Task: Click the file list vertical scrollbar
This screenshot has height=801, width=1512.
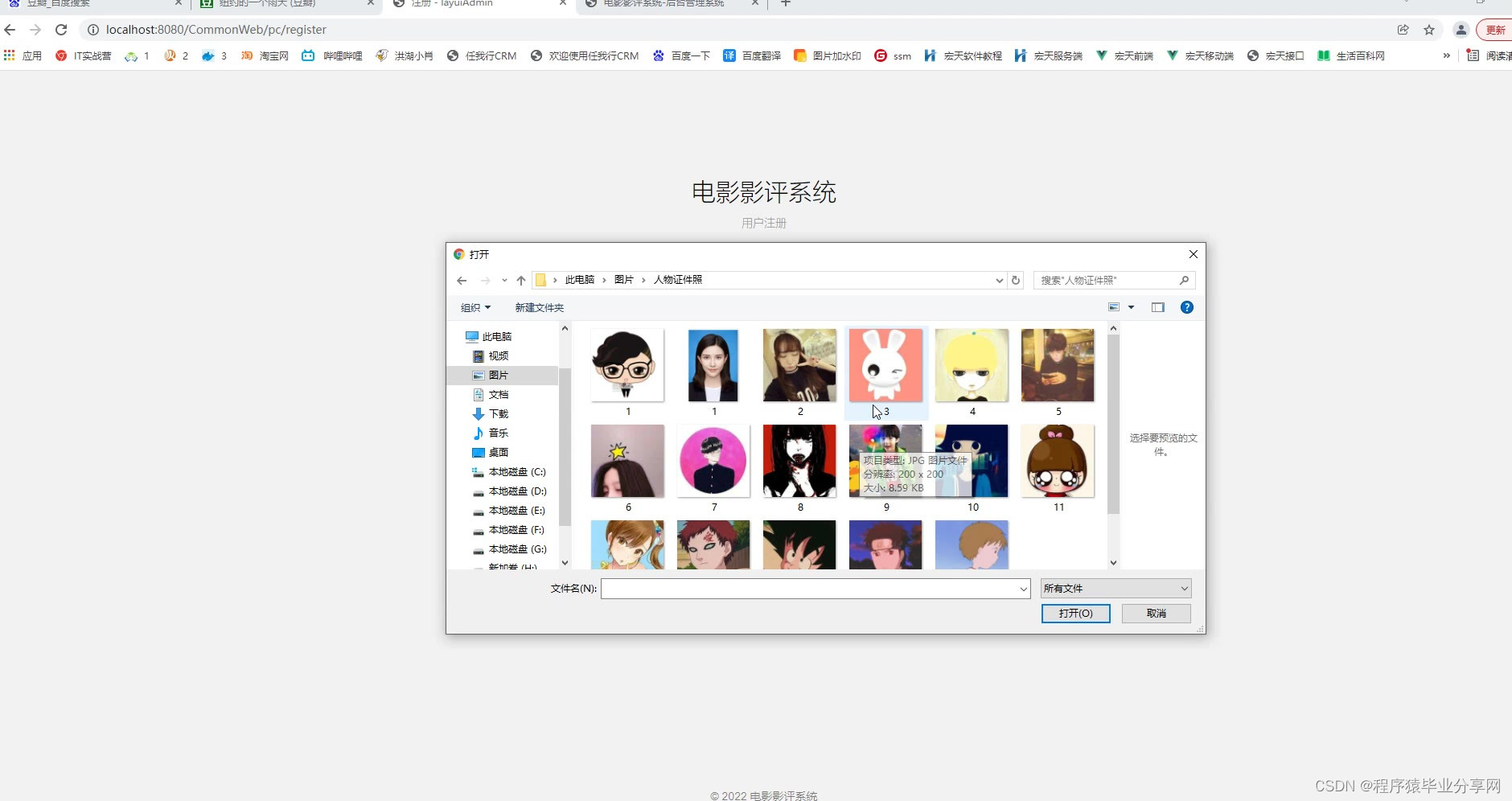Action: 1113,424
